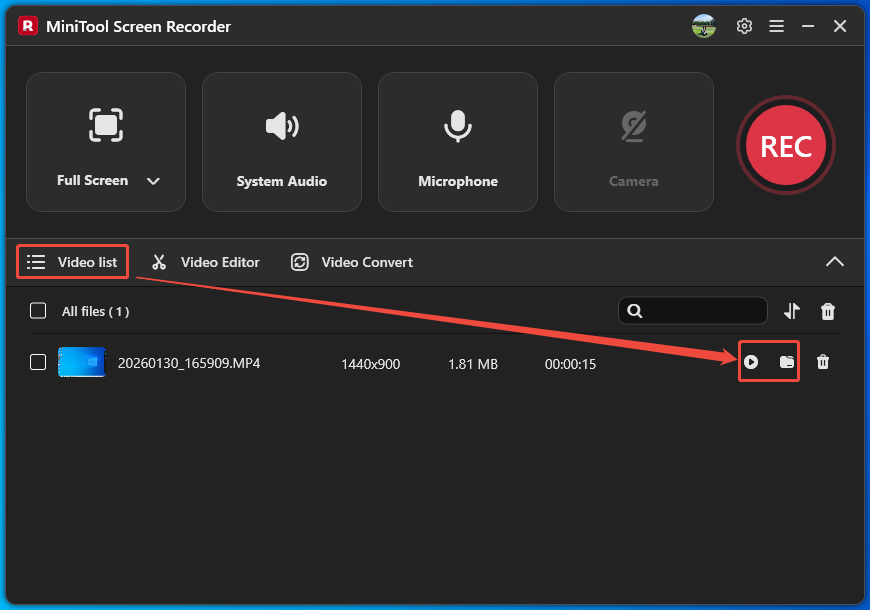Type in the video search field
The image size is (870, 610).
(x=700, y=311)
